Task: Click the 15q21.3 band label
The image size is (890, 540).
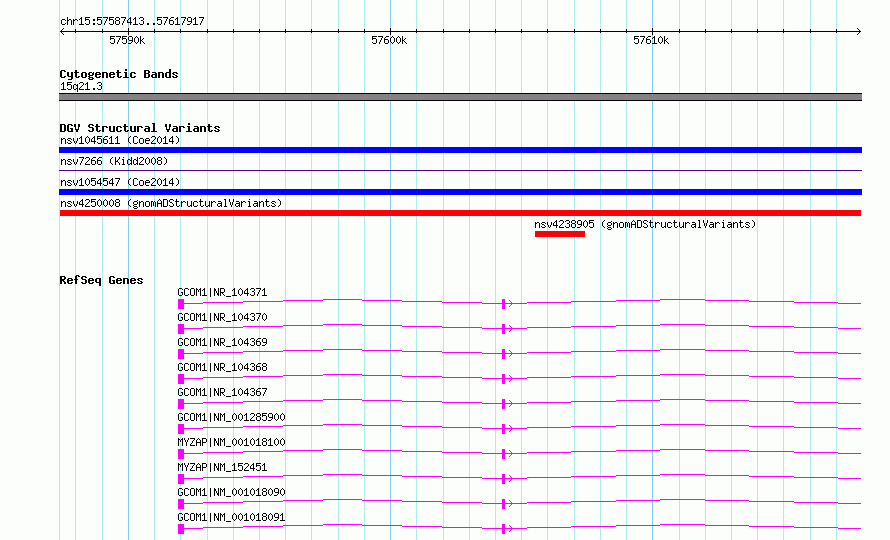Action: (81, 86)
